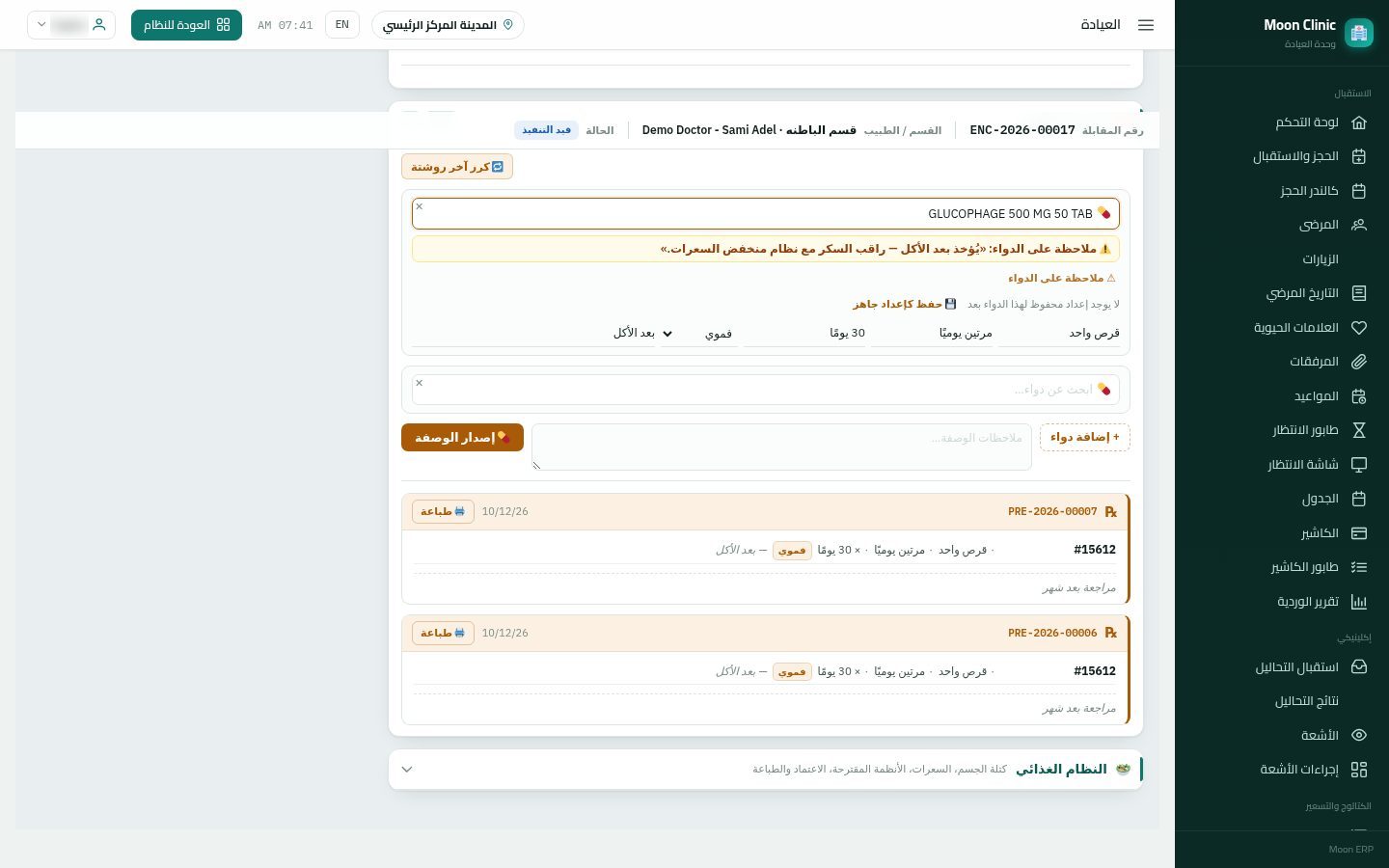1389x868 pixels.
Task: Clear the GLUCOPHAGE 500 MG drug field
Action: tap(420, 206)
